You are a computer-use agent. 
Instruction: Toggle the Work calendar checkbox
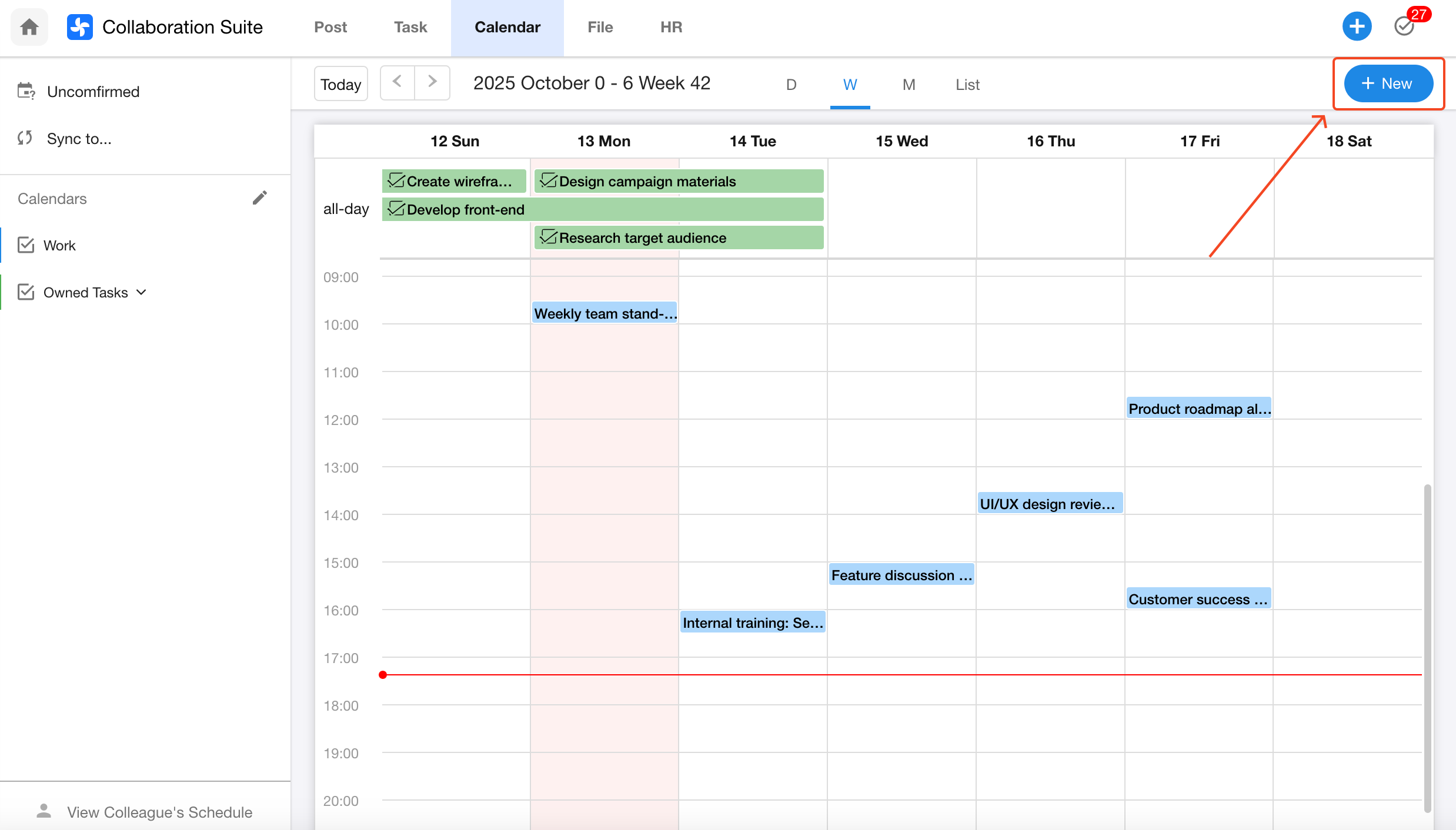[x=26, y=245]
